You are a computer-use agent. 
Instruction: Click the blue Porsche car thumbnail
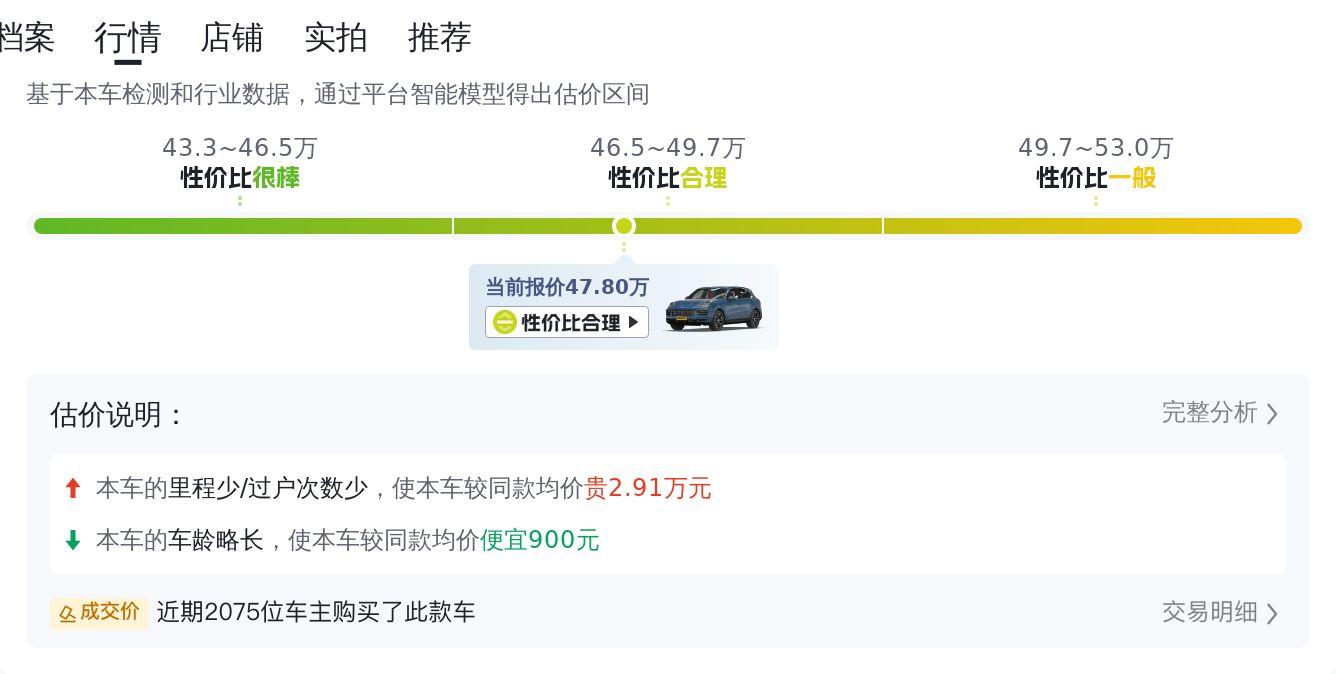[x=713, y=308]
